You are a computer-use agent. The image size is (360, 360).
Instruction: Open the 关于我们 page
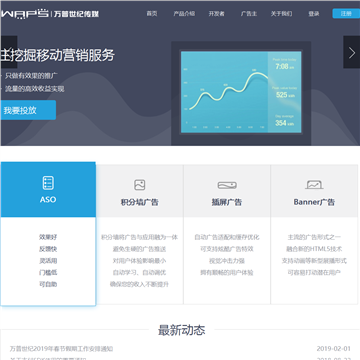tap(281, 14)
